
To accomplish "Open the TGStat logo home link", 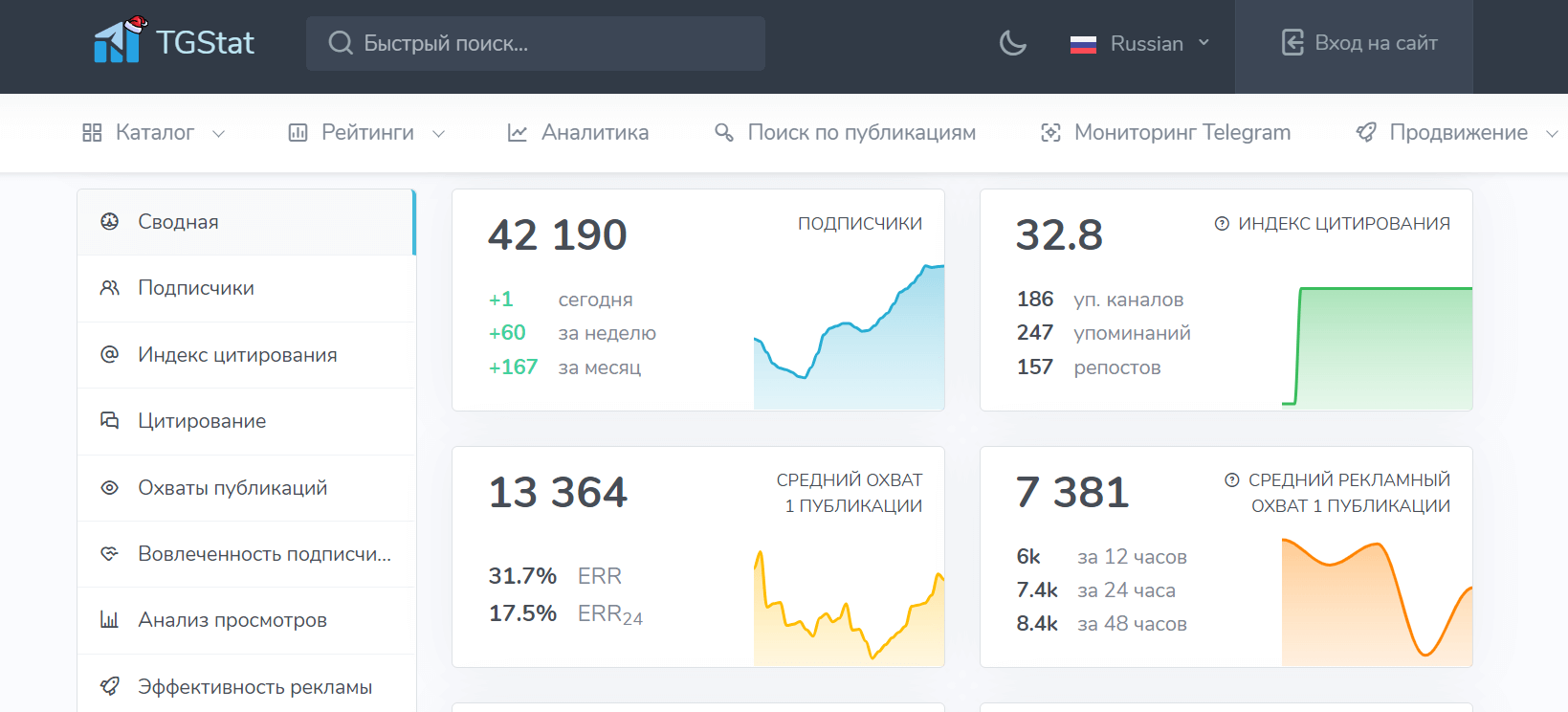I will (x=174, y=40).
